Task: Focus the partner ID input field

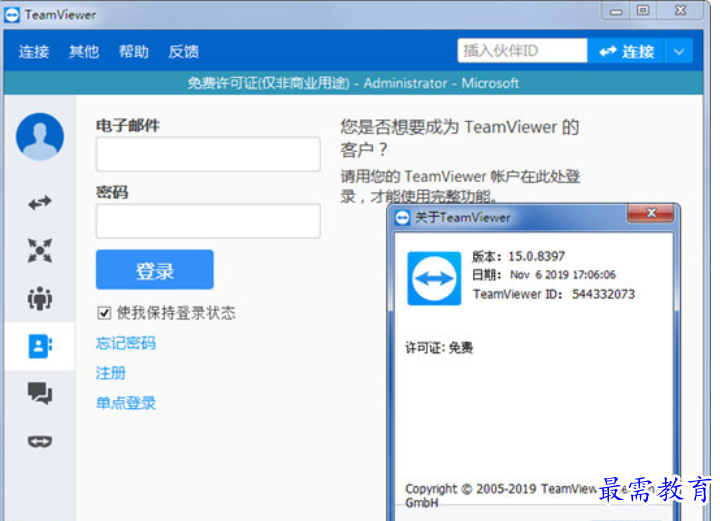Action: [523, 50]
